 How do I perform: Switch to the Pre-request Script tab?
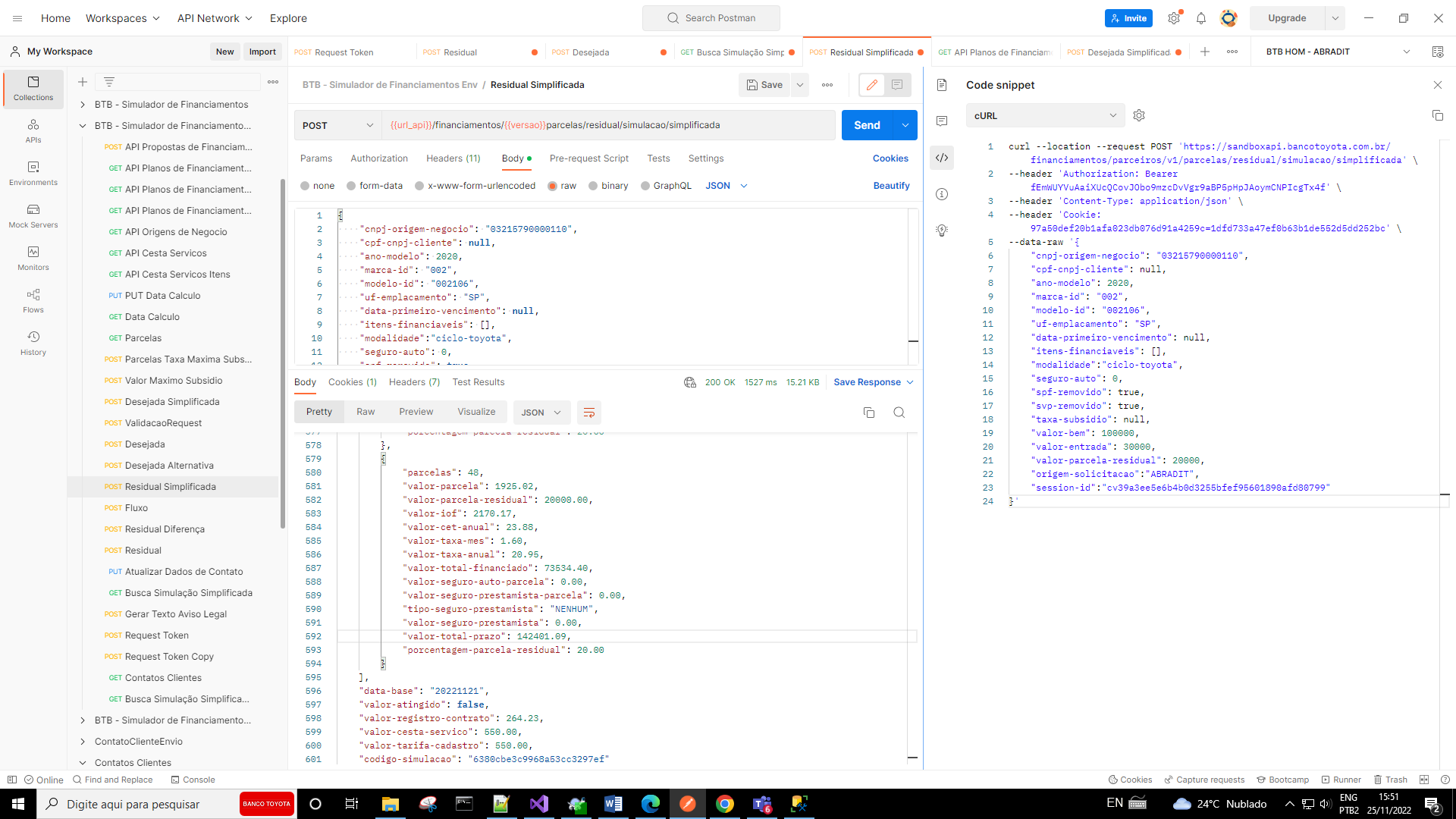589,158
